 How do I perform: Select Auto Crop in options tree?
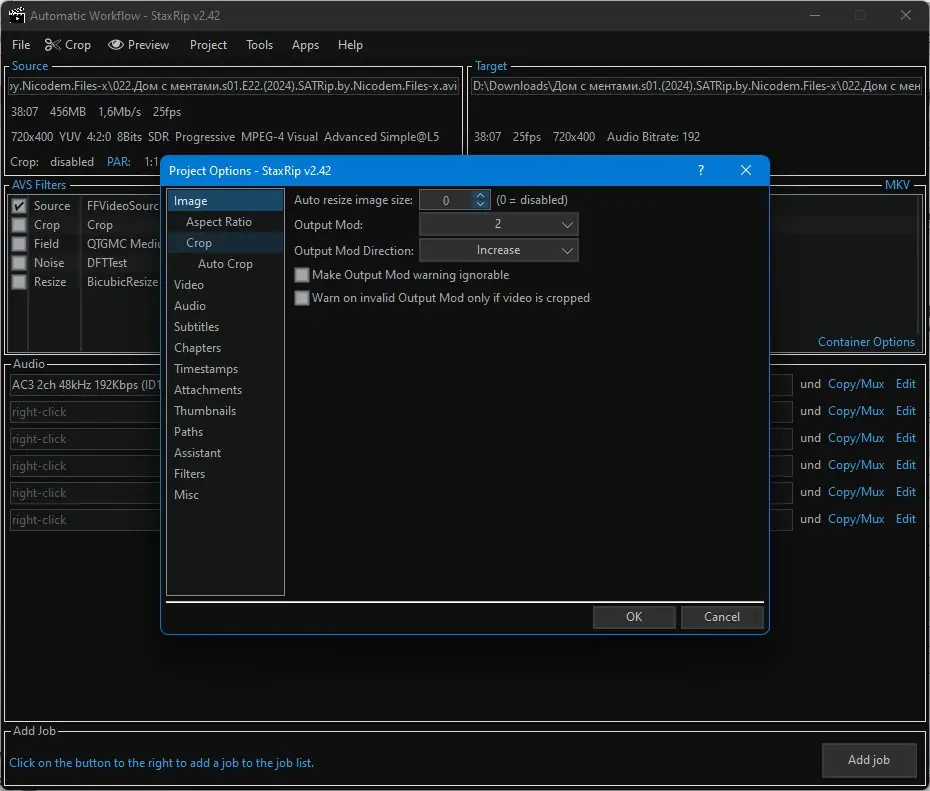(225, 264)
